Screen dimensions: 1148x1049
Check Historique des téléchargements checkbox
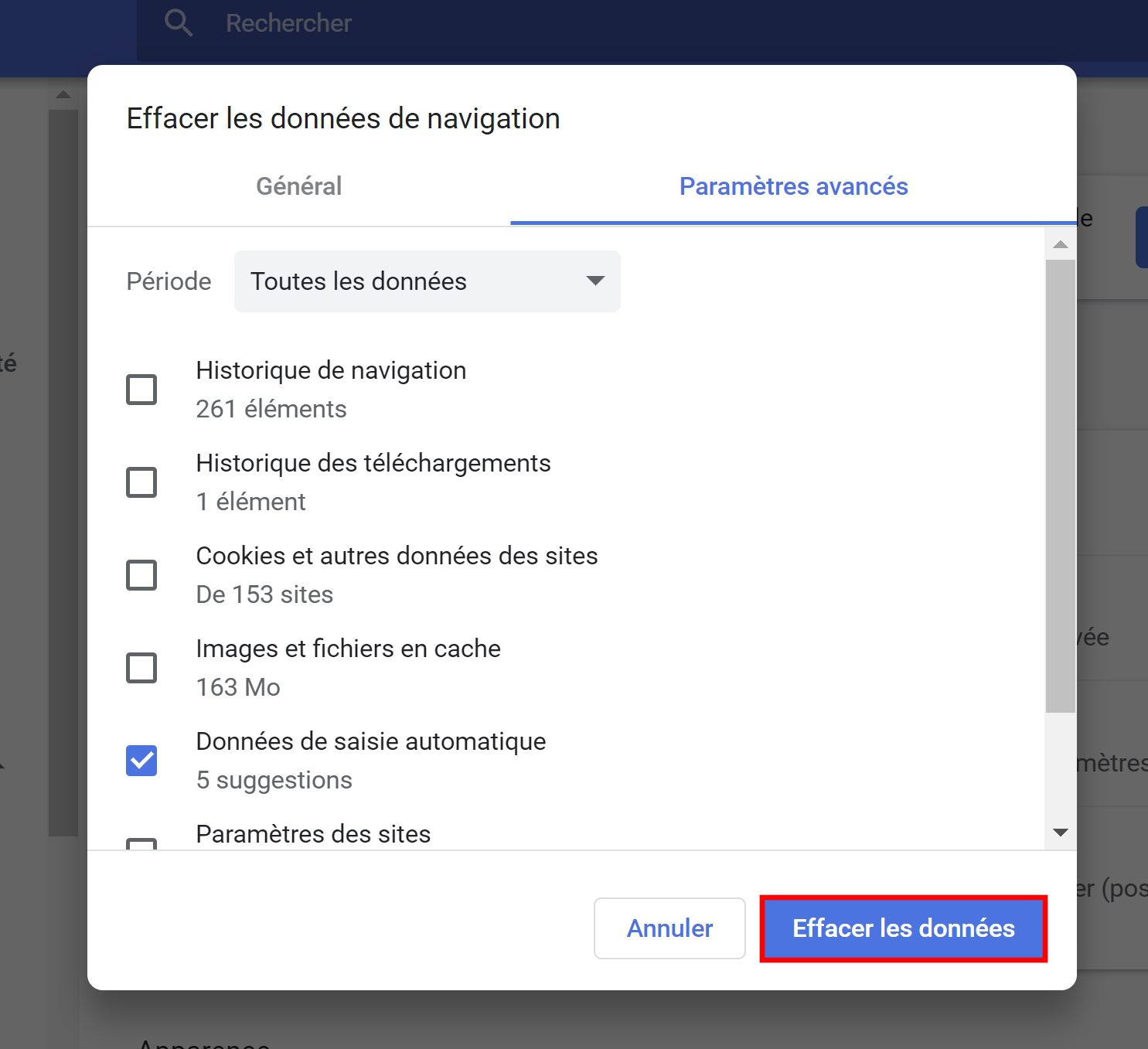[141, 482]
